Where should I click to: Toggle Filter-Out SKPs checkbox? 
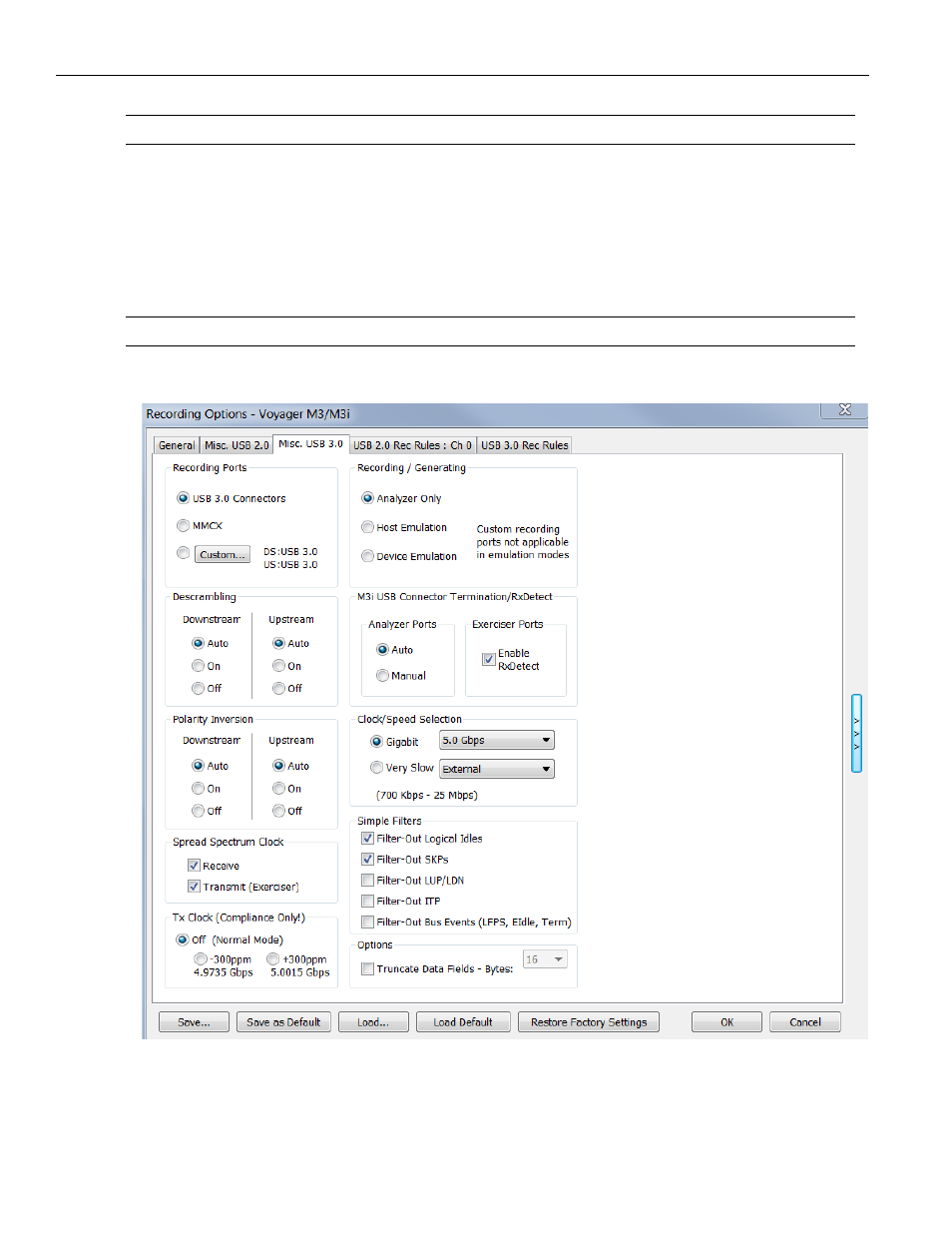tap(367, 860)
